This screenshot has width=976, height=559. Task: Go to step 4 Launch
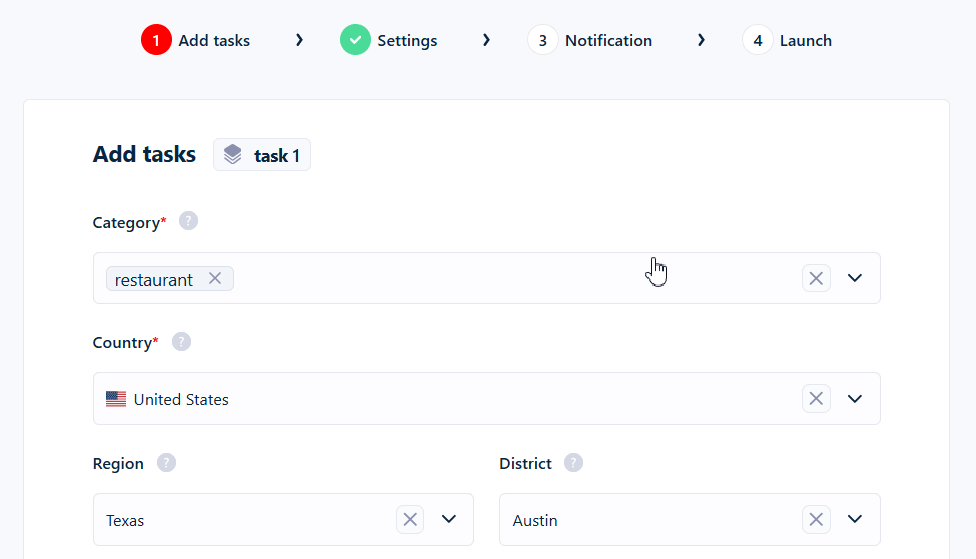(787, 40)
